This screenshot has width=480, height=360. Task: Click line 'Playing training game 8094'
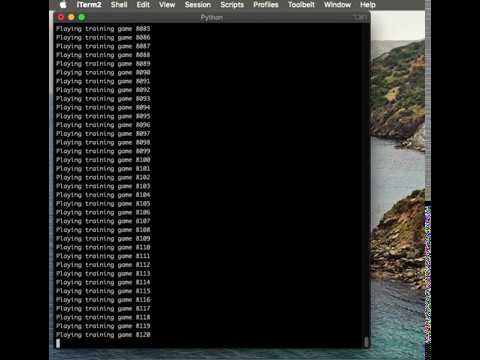(103, 108)
